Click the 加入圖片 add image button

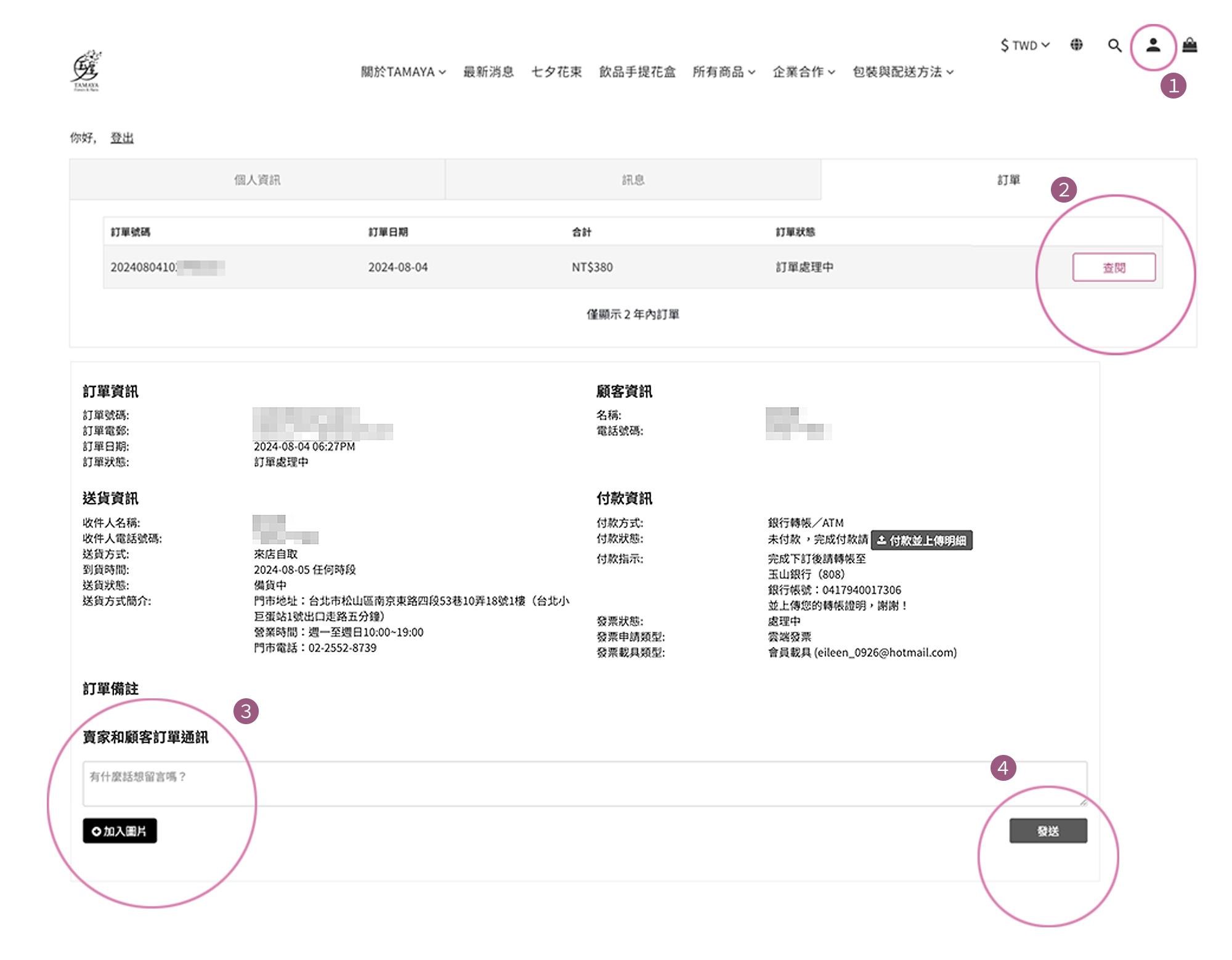click(x=120, y=831)
